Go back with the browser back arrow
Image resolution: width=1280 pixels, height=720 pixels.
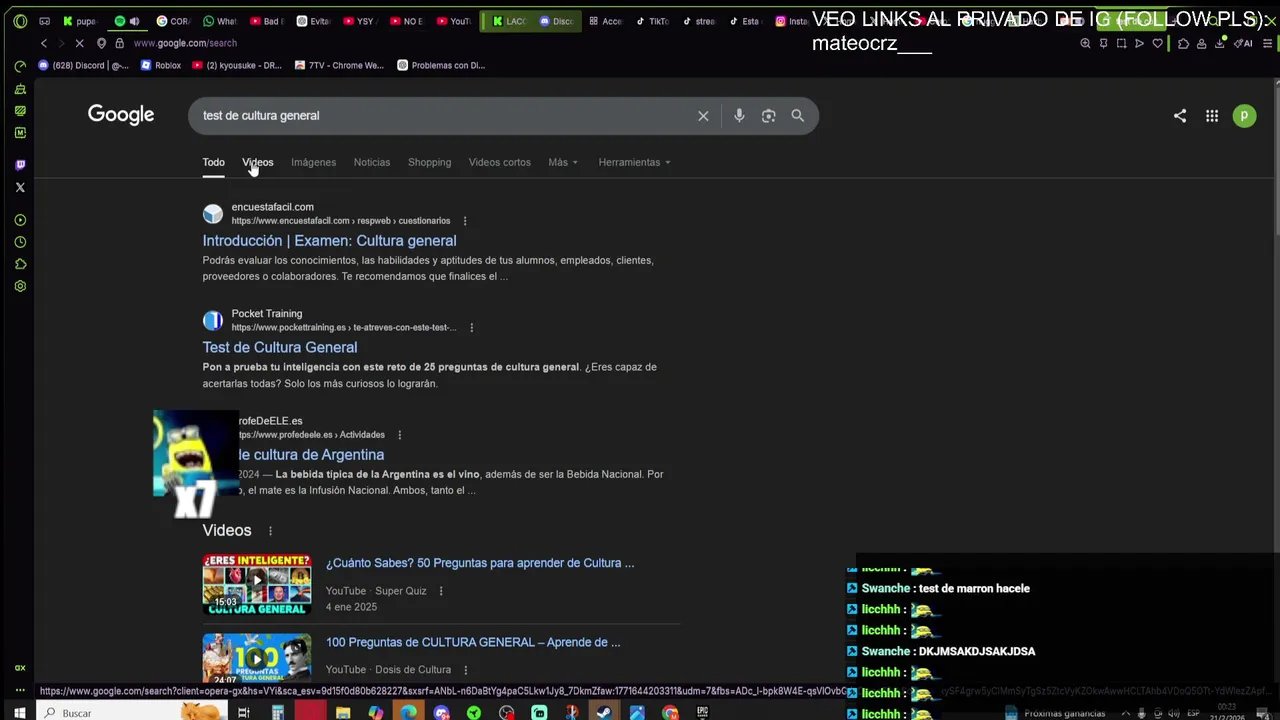(44, 43)
